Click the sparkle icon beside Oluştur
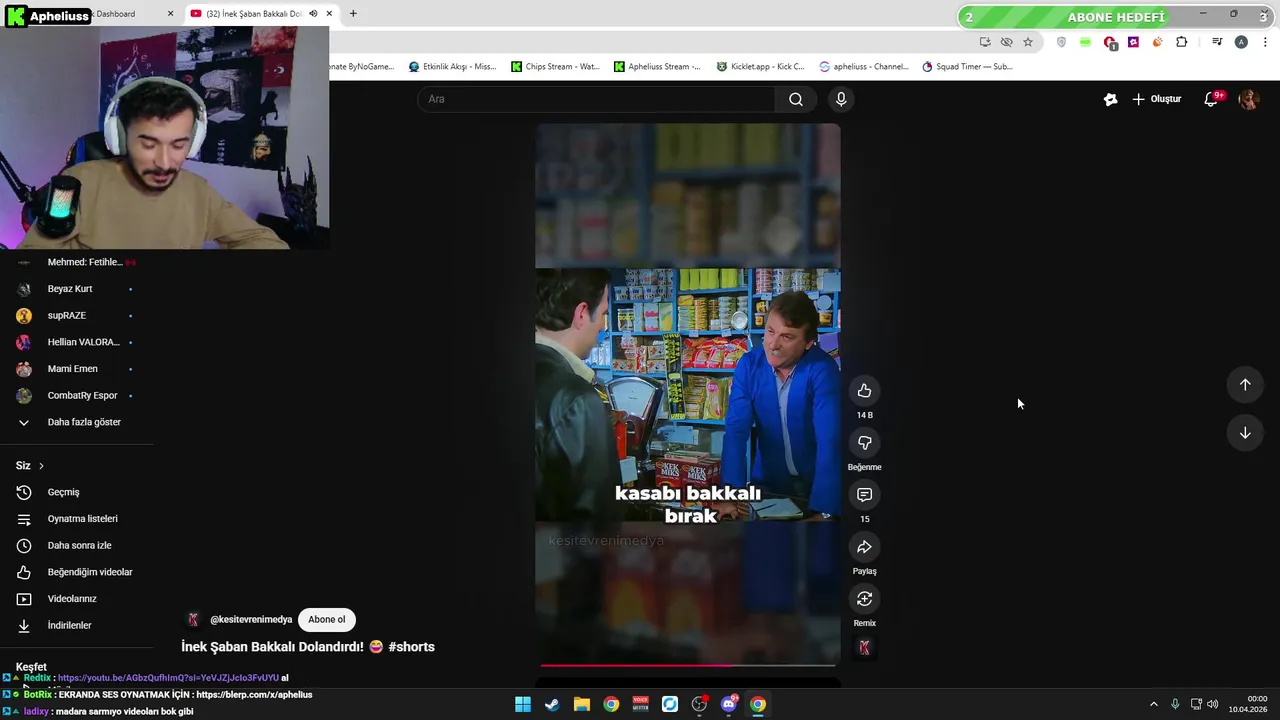The image size is (1280, 720). [1110, 99]
